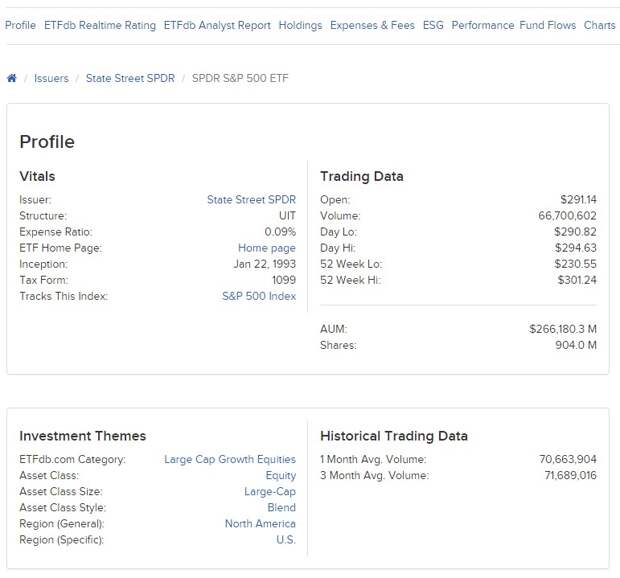
Task: Open the Fund Flows tab
Action: [548, 25]
